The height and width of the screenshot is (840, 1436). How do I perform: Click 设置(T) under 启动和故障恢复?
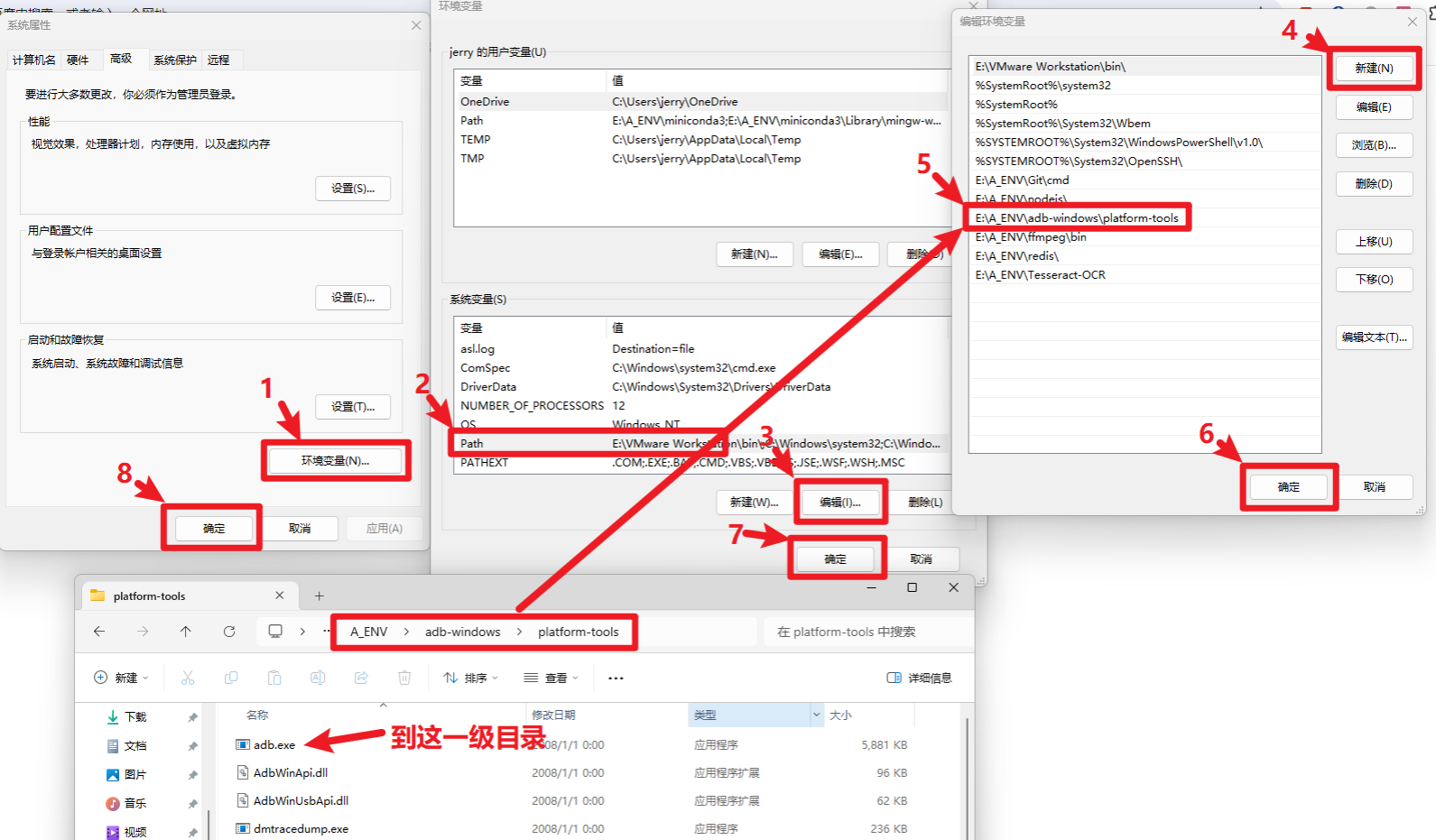pyautogui.click(x=353, y=407)
